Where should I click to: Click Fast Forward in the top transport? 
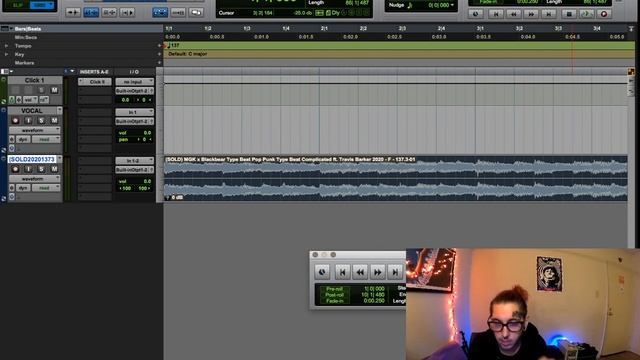(531, 14)
